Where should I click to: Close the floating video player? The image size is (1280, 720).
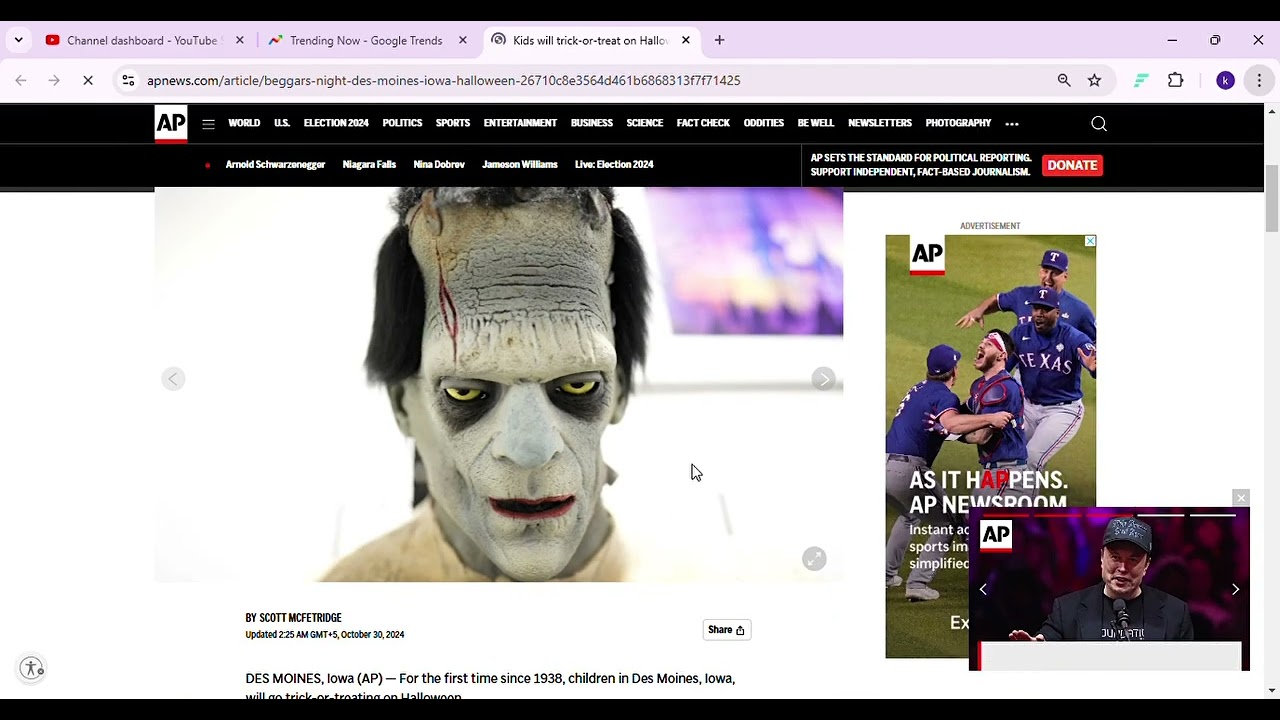(1241, 498)
